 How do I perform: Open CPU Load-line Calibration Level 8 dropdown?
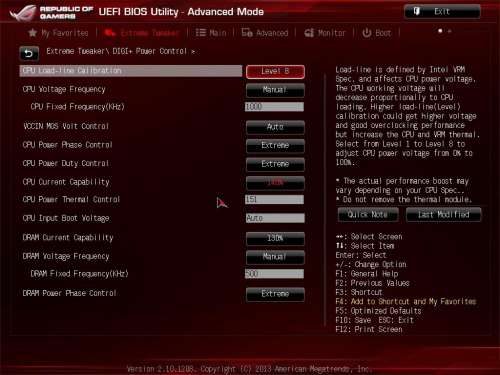[x=275, y=72]
